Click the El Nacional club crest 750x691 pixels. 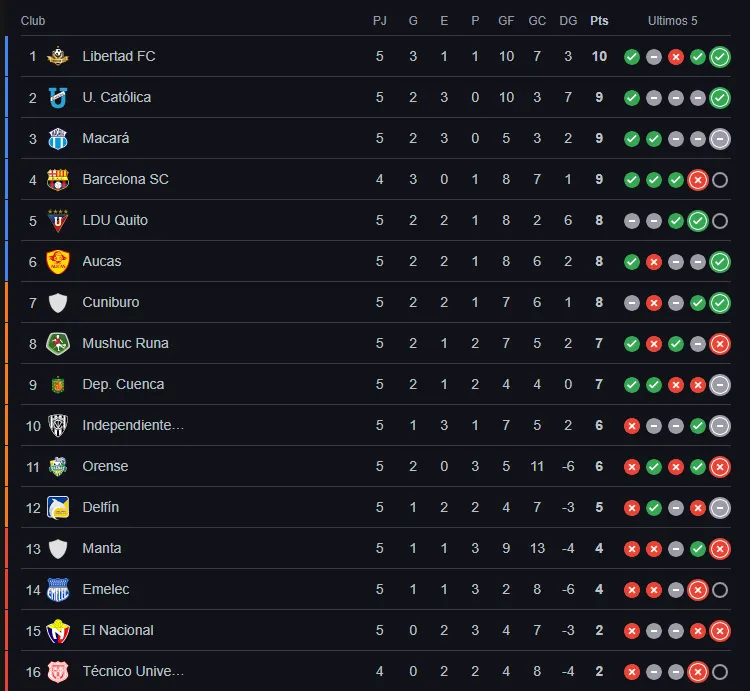click(x=58, y=630)
